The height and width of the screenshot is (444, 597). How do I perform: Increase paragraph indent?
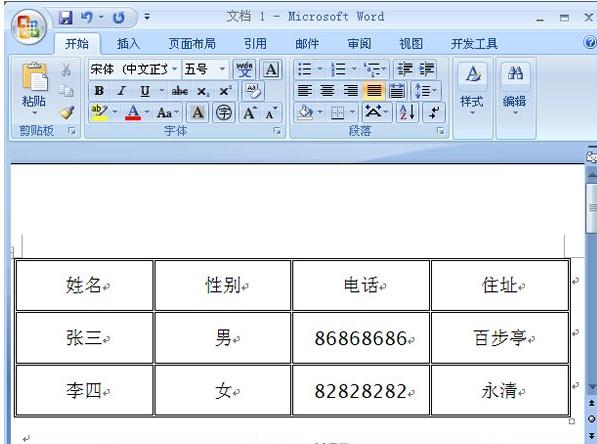click(427, 69)
